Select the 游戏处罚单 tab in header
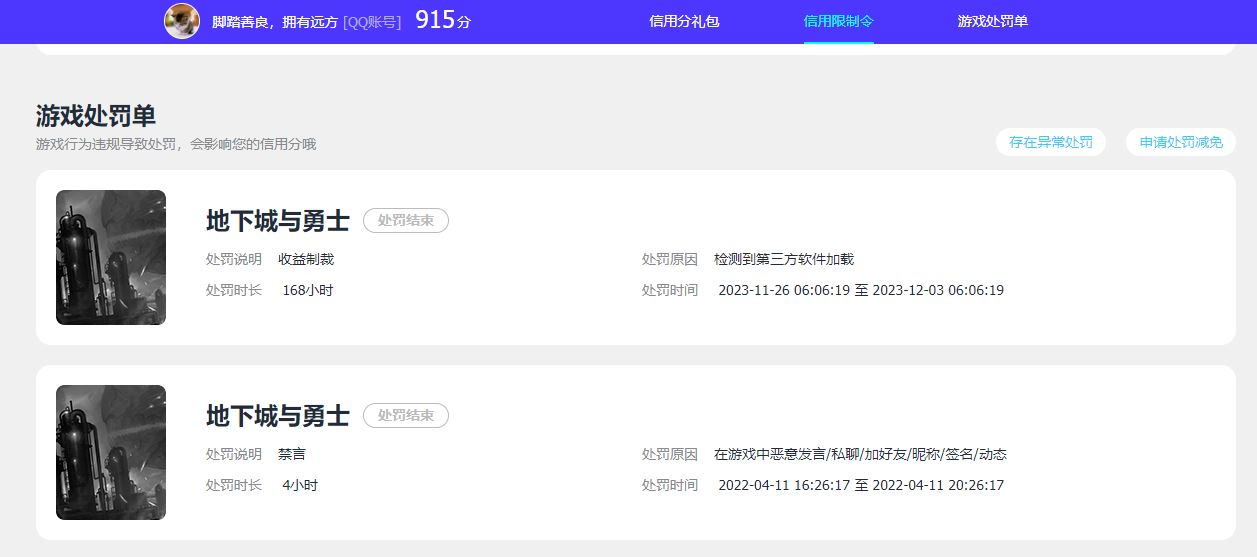This screenshot has width=1257, height=557. [x=992, y=21]
